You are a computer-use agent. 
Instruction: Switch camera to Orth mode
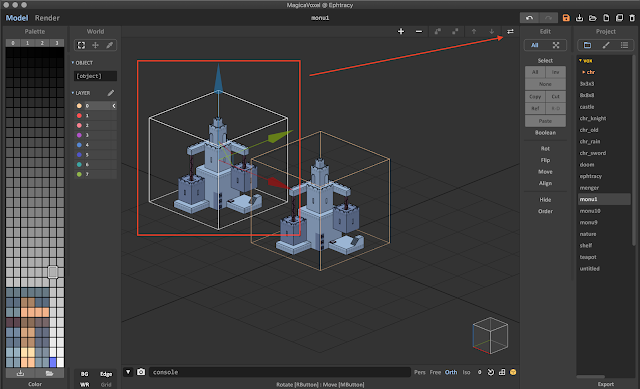point(451,372)
